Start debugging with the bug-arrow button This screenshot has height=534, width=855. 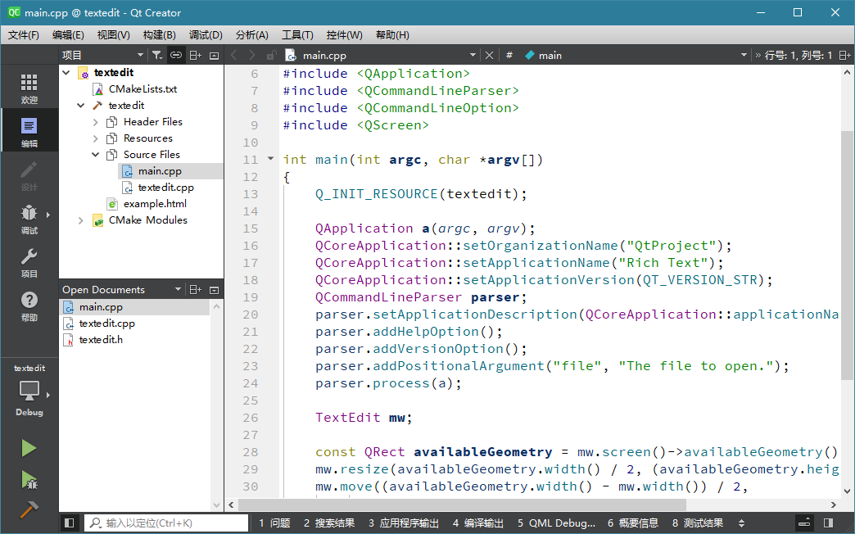point(29,479)
